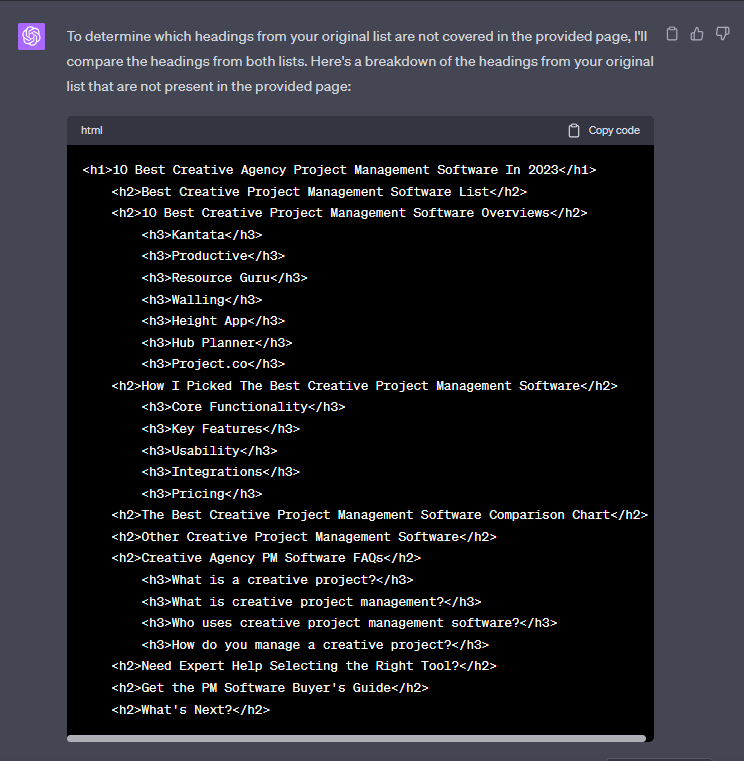Click the "Height App" h3 code line

pos(213,321)
